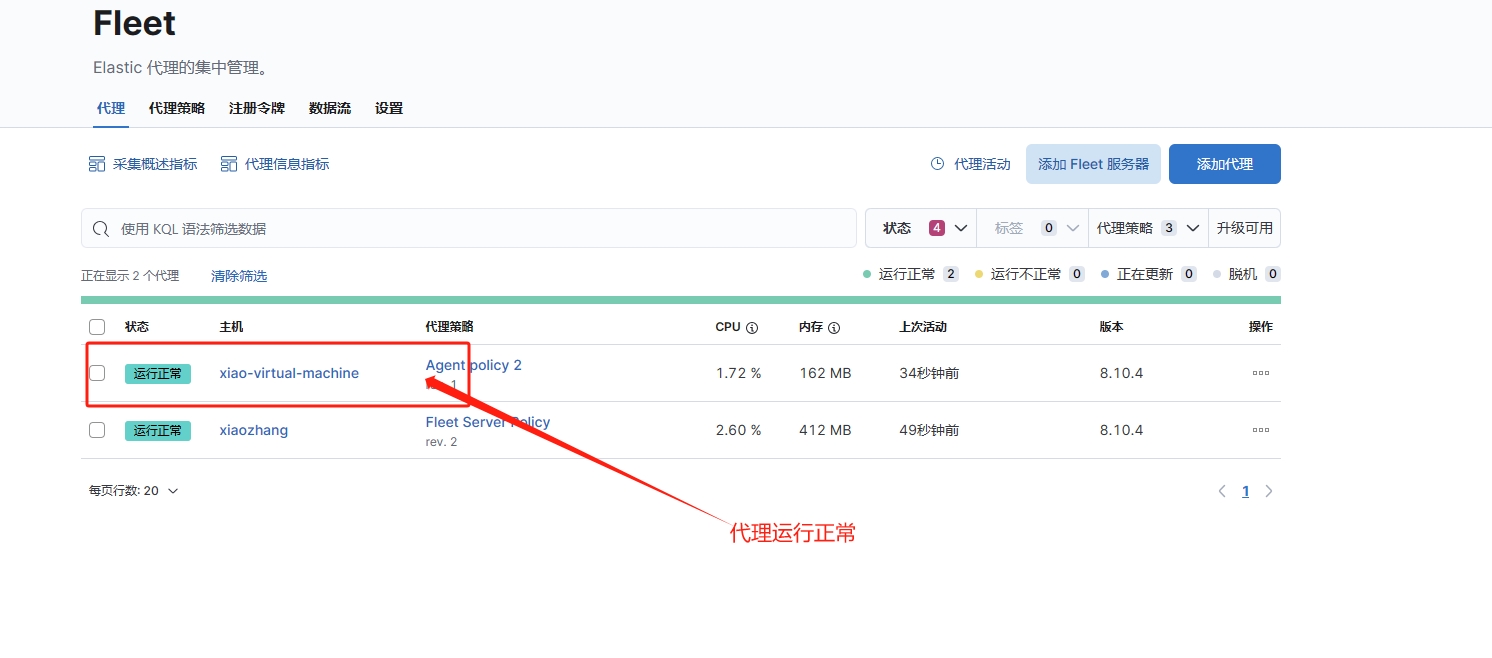Click the 添加代理 button

(1225, 164)
